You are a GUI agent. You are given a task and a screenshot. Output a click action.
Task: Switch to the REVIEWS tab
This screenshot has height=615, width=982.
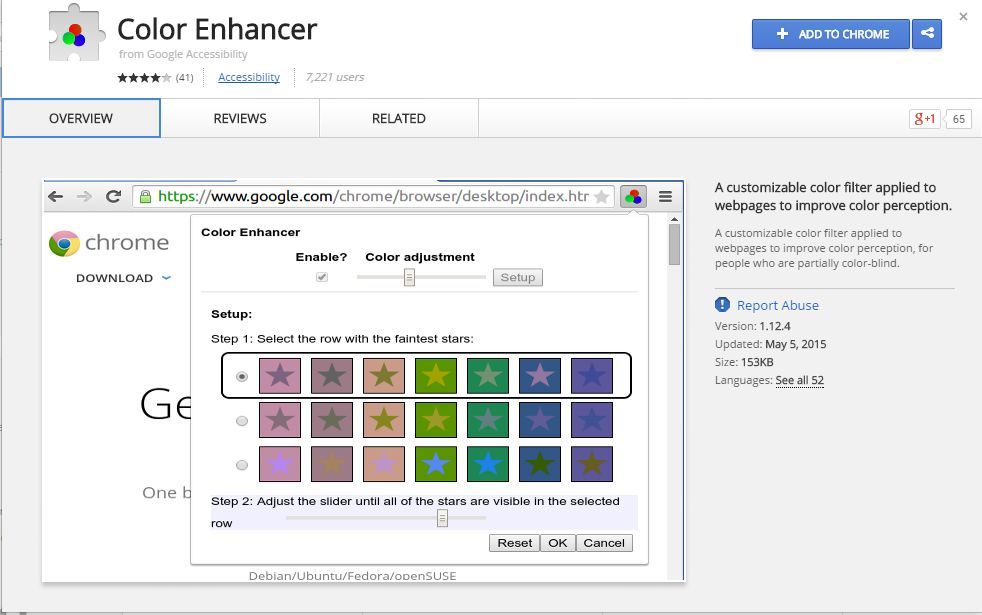tap(240, 118)
